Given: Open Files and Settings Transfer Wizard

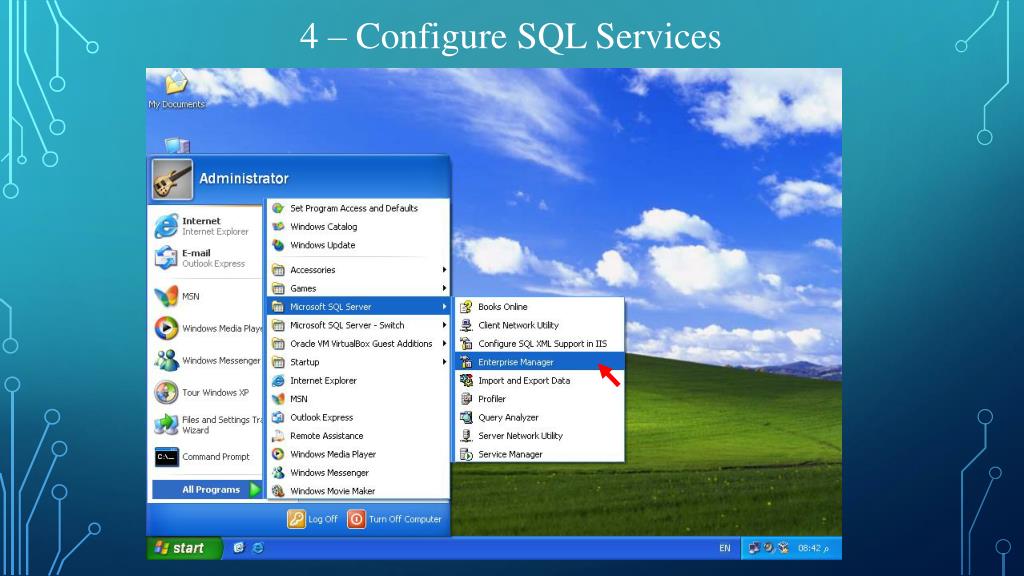Looking at the screenshot, I should pos(206,424).
